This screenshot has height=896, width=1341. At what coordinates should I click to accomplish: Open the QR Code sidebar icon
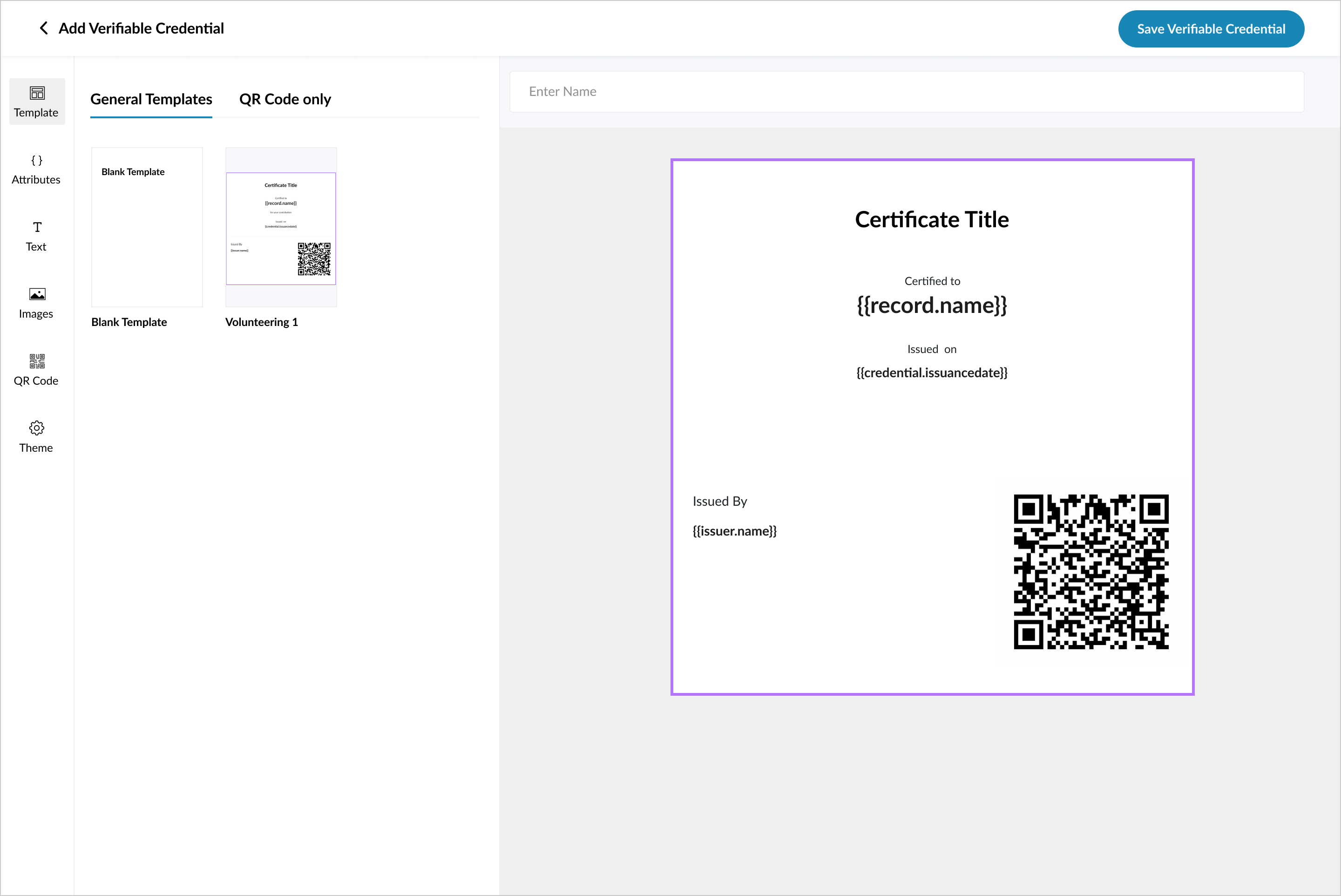(37, 361)
